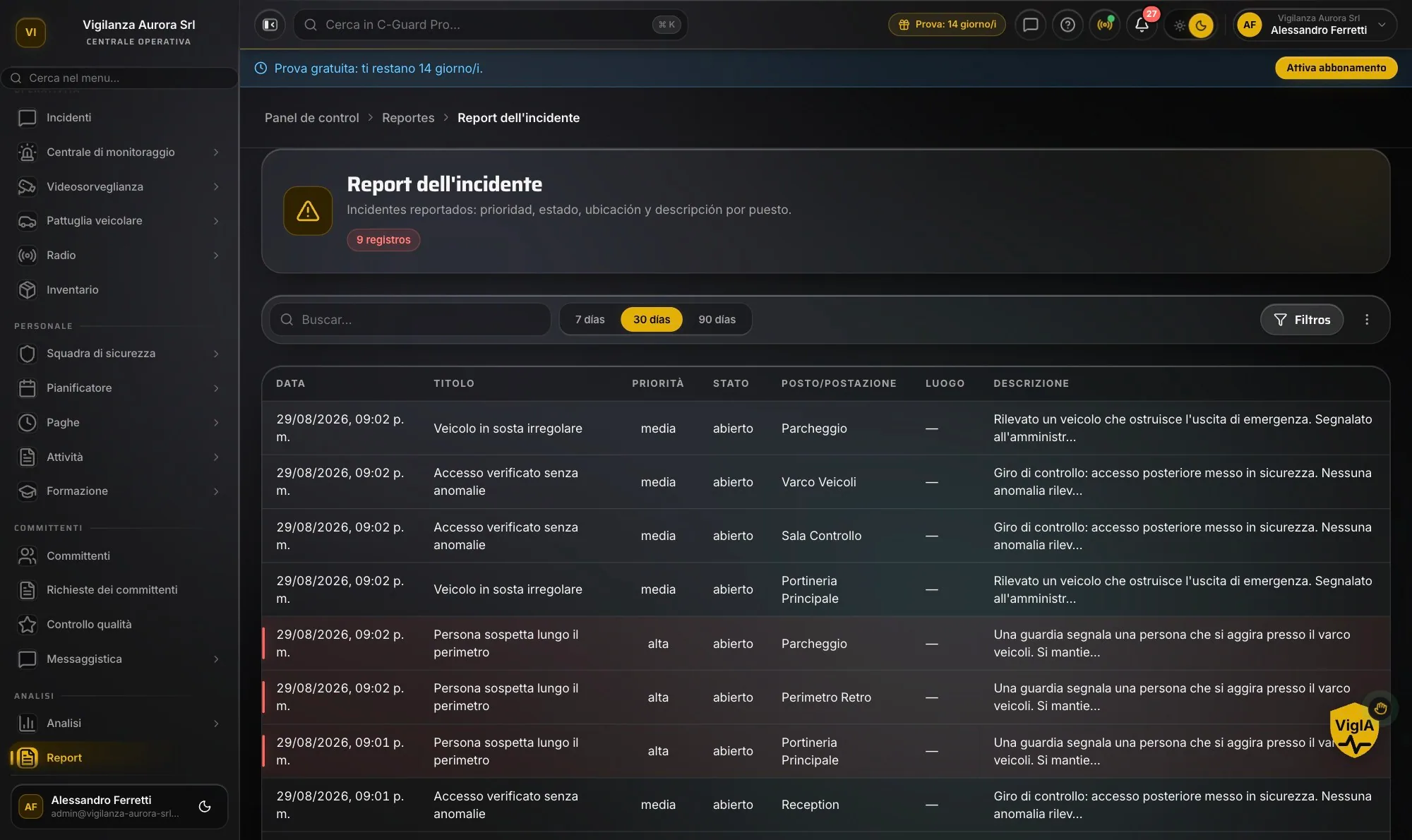1412x840 pixels.
Task: Click the Radio signal icon in the sidebar
Action: 27,256
